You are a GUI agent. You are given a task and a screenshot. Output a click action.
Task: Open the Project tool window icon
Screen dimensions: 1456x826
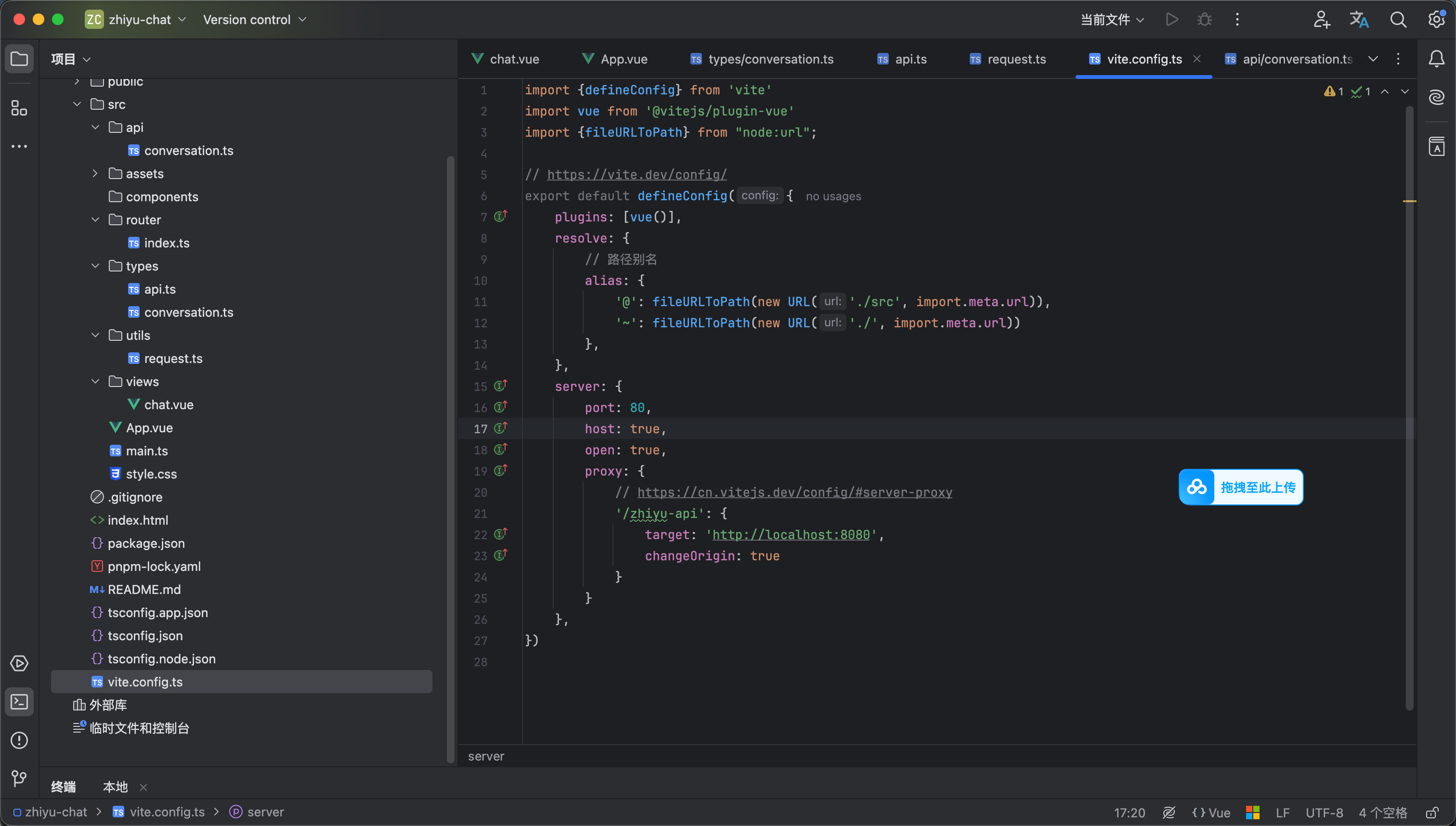coord(19,59)
